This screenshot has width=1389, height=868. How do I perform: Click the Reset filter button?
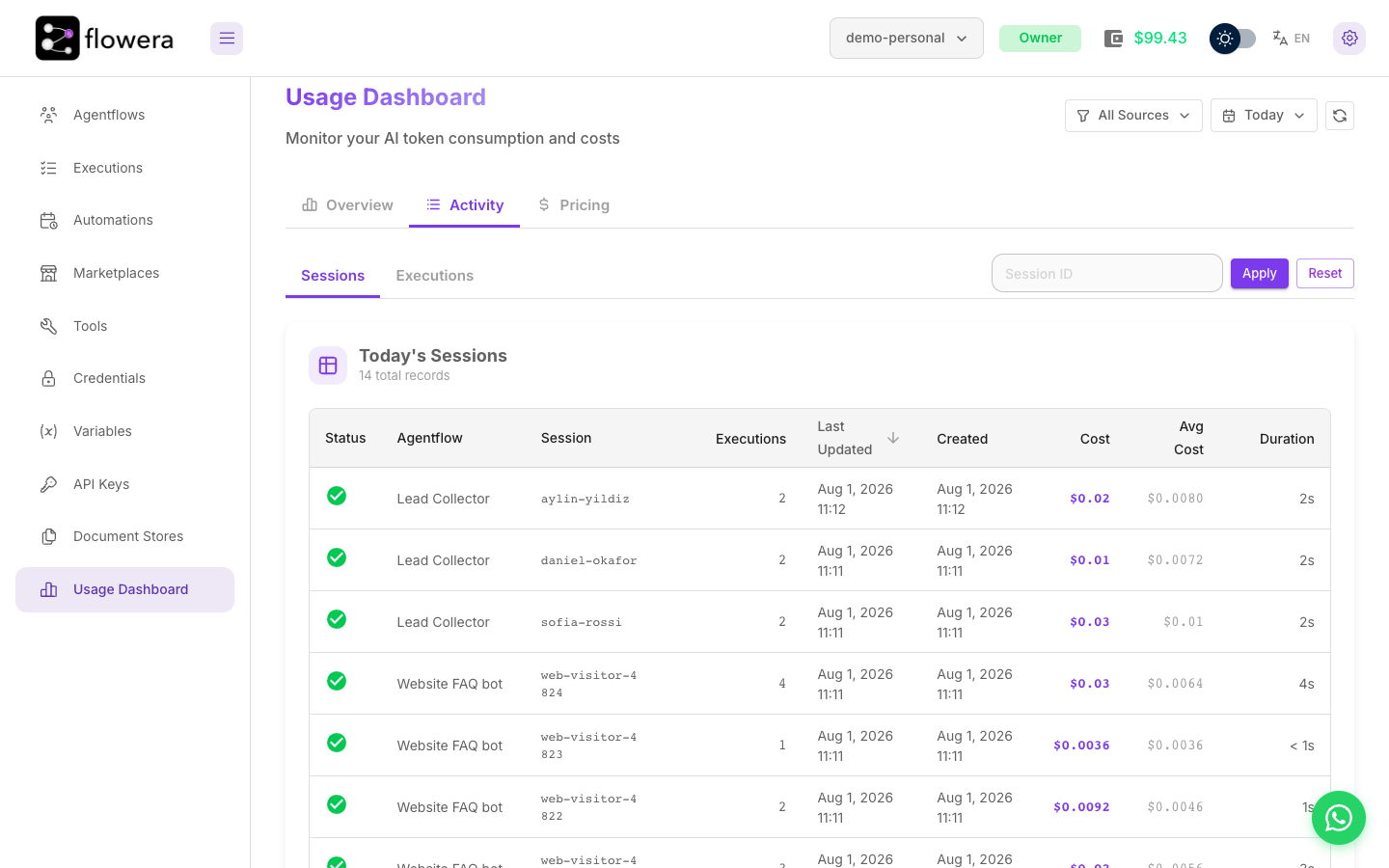[x=1324, y=273]
